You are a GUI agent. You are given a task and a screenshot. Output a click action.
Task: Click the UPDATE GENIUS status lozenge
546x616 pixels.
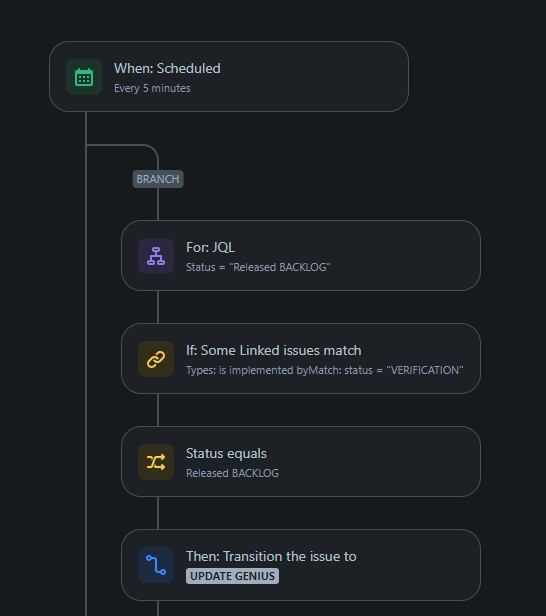[x=233, y=576]
